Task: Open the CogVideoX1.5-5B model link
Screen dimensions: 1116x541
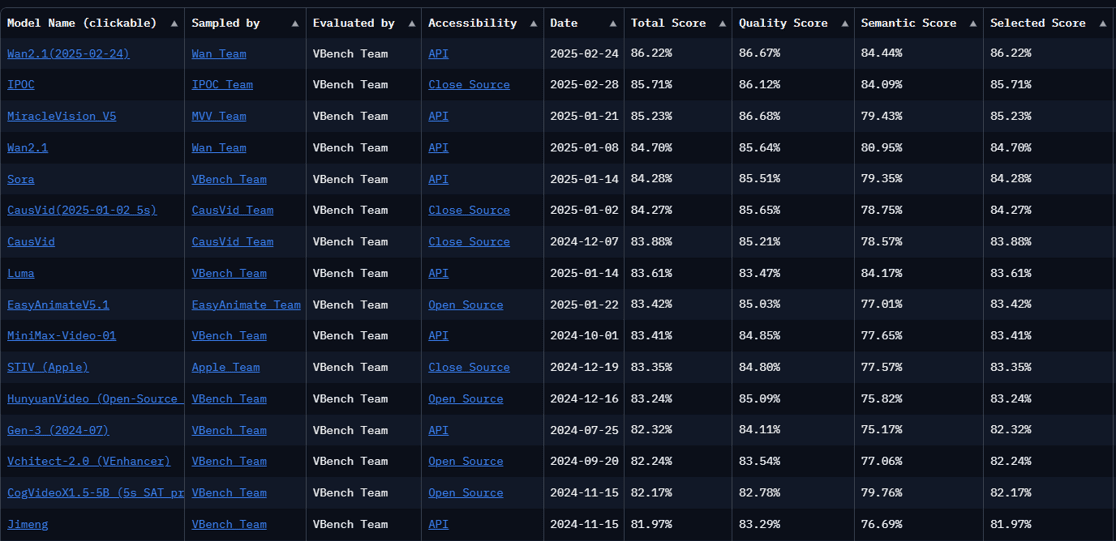Action: pyautogui.click(x=95, y=493)
